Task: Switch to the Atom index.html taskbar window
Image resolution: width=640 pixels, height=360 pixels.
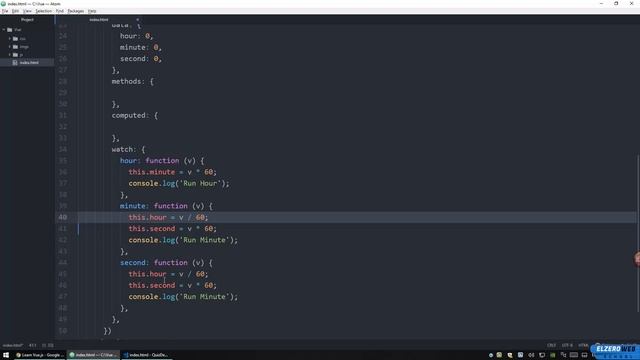Action: (93, 355)
